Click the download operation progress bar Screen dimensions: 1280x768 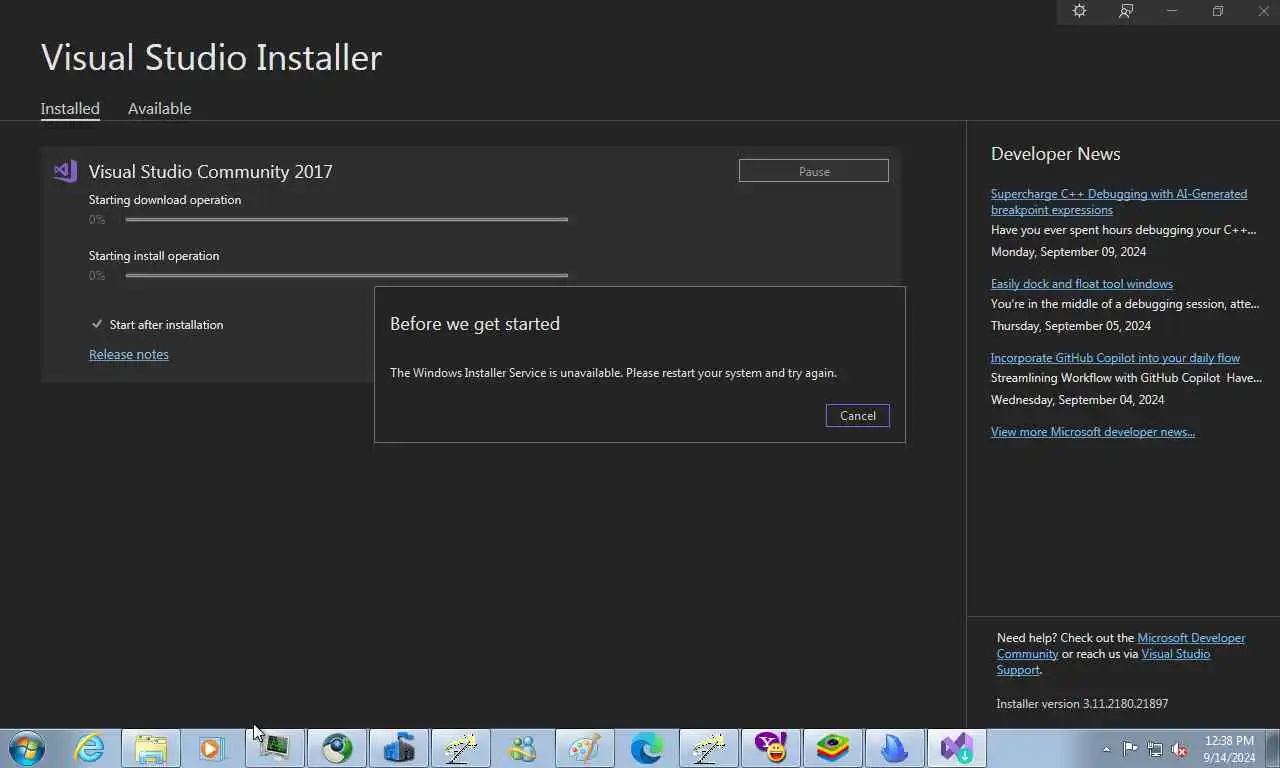pyautogui.click(x=347, y=219)
